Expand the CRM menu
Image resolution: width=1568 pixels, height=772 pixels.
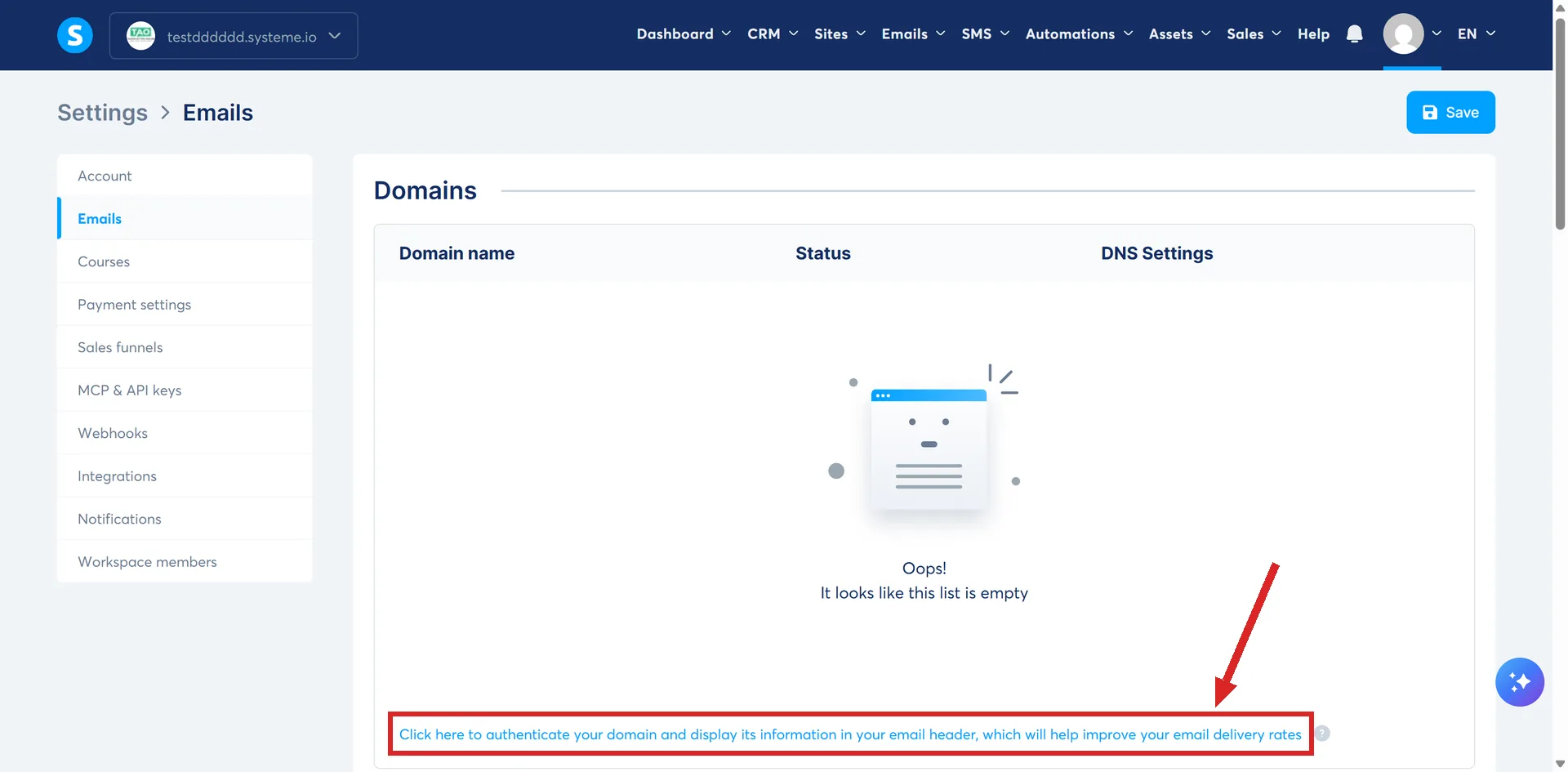click(773, 33)
